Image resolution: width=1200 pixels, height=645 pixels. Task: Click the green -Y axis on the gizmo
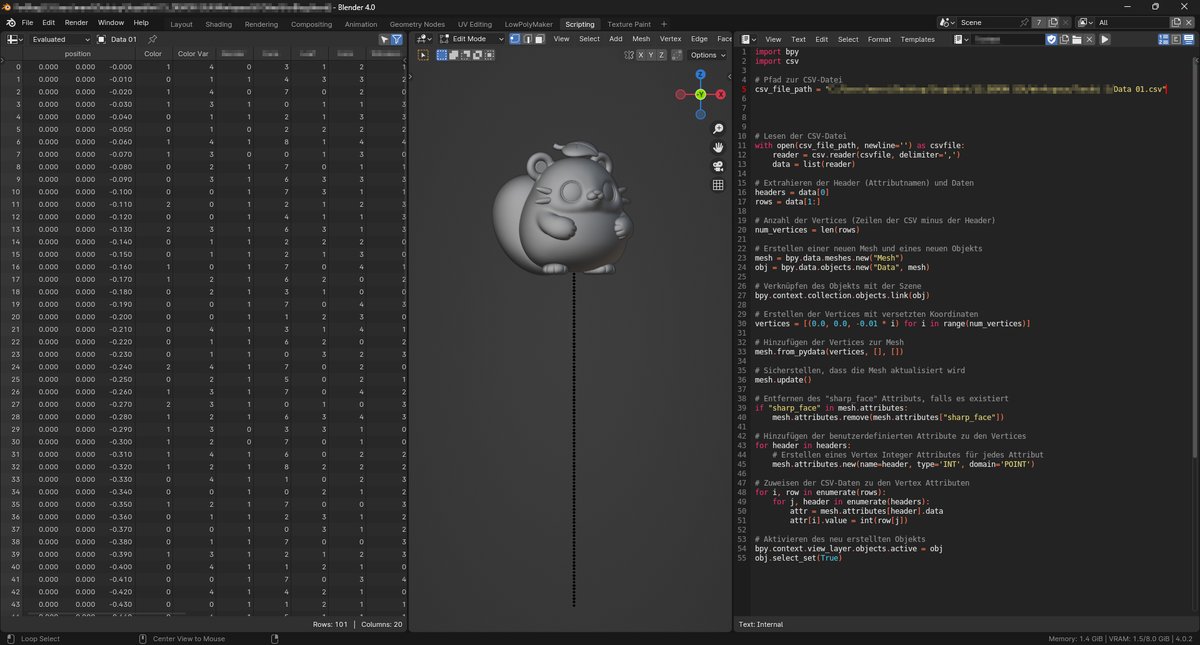coord(700,94)
